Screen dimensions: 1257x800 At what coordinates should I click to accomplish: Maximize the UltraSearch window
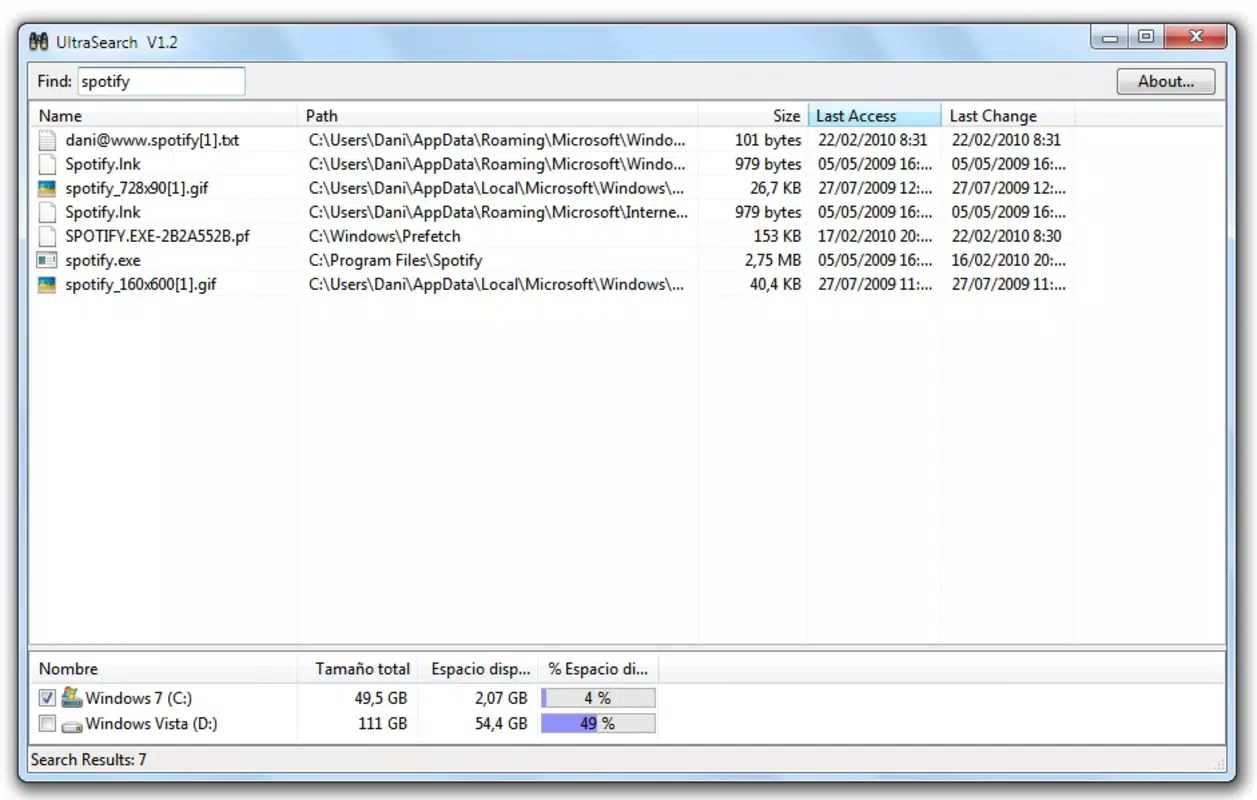click(1145, 38)
